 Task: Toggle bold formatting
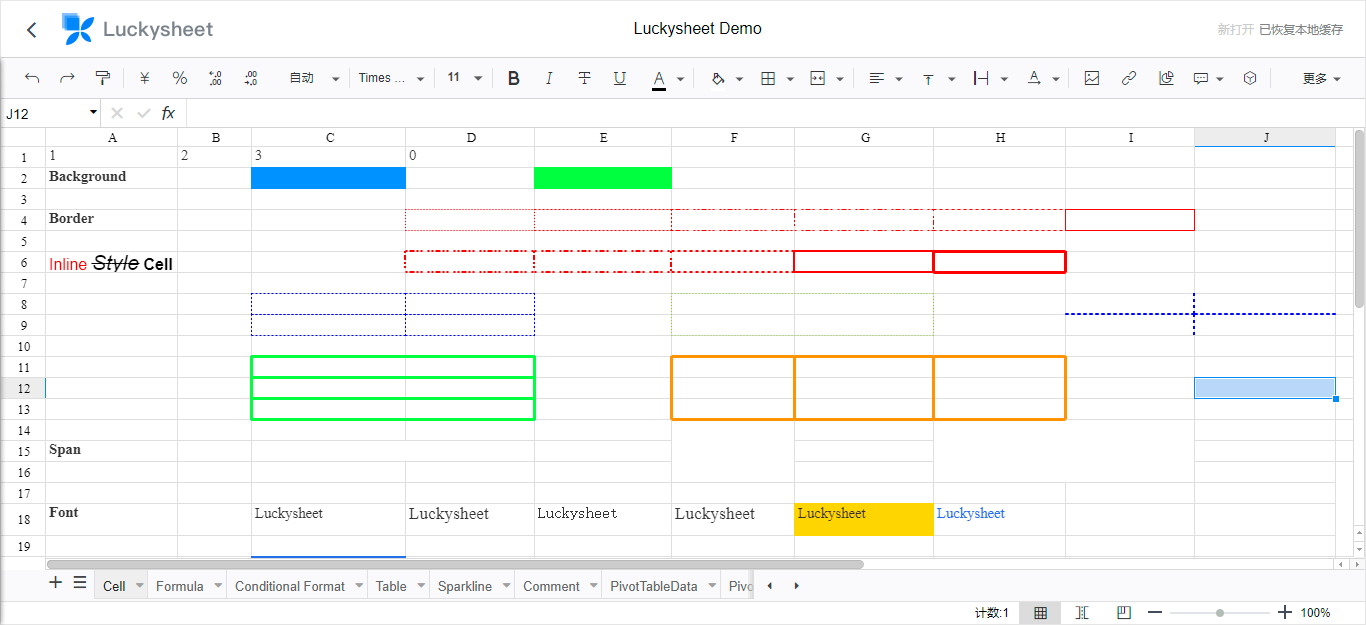514,78
